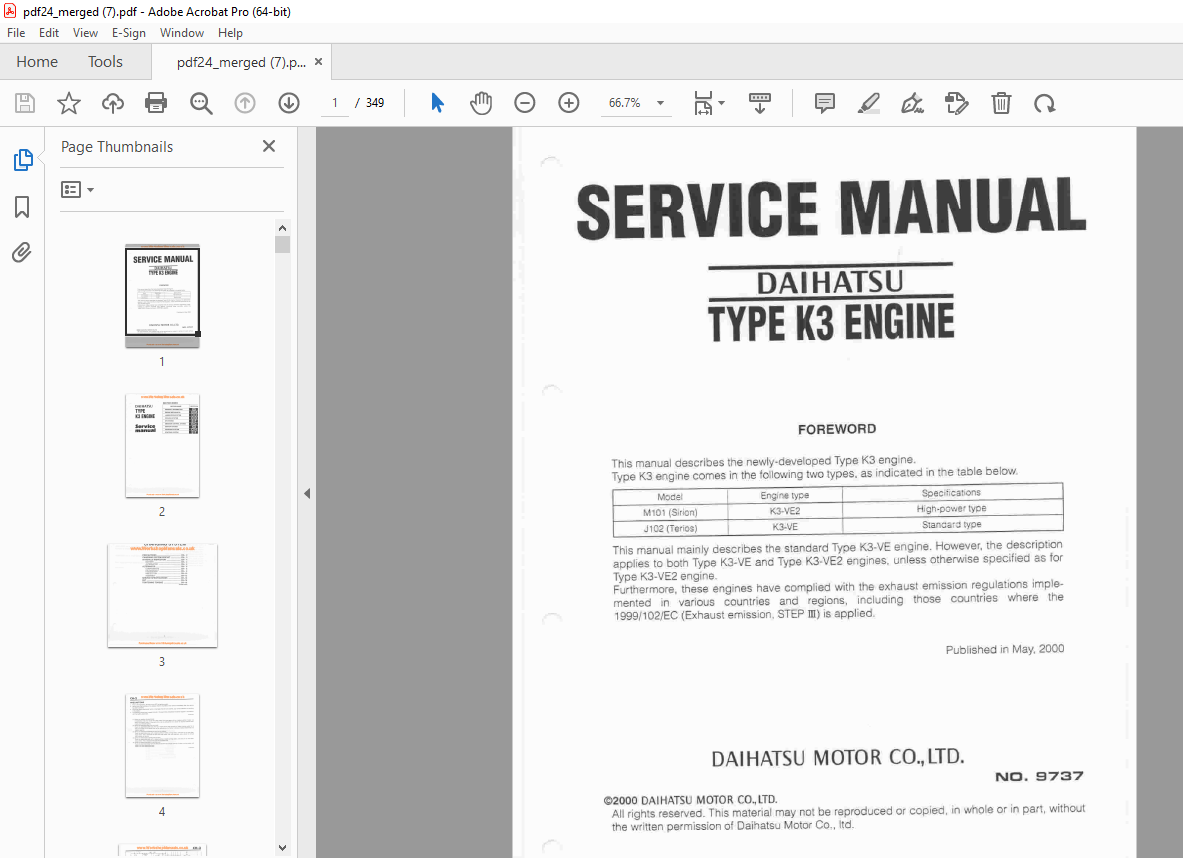Click thumbnail scrollbar up arrow
Screen dimensions: 1183x858
coord(283,228)
